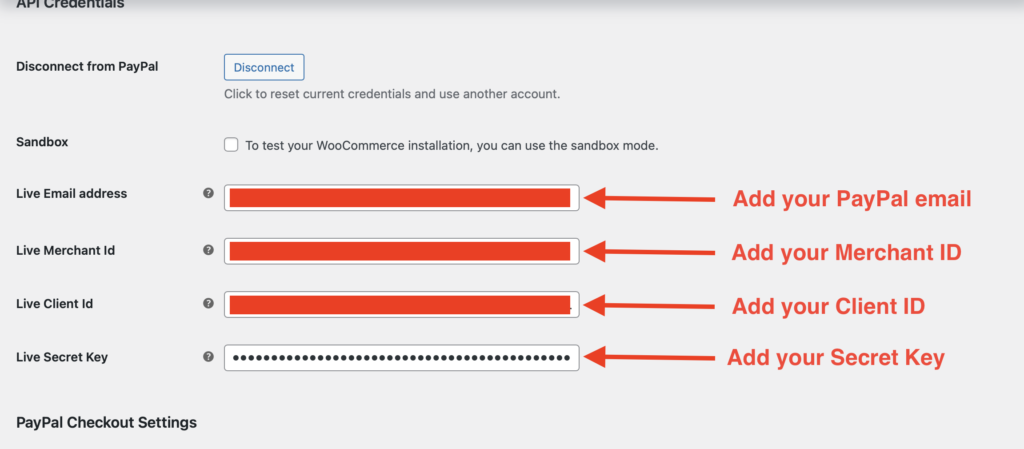The width and height of the screenshot is (1024, 449).
Task: Click the "Live Secret Key" label
Action: coord(62,356)
